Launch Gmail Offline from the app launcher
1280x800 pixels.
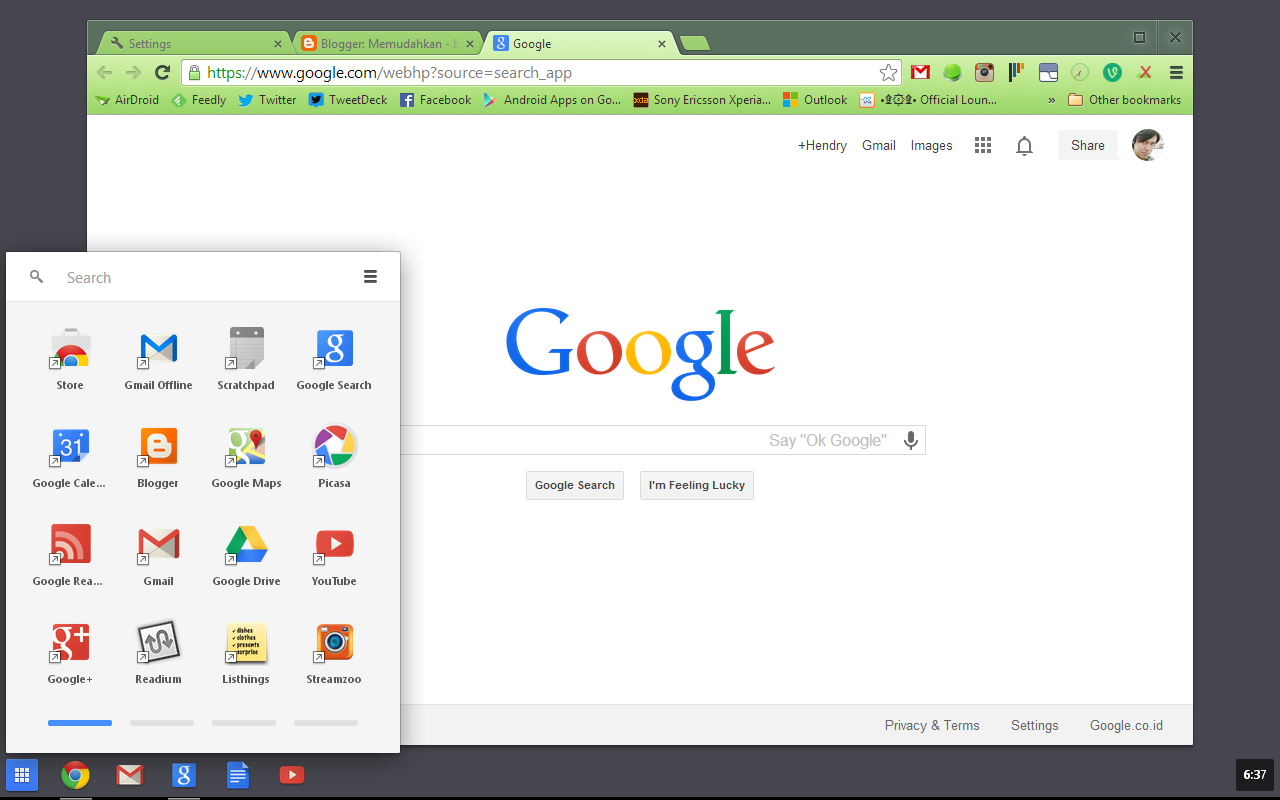coord(158,358)
